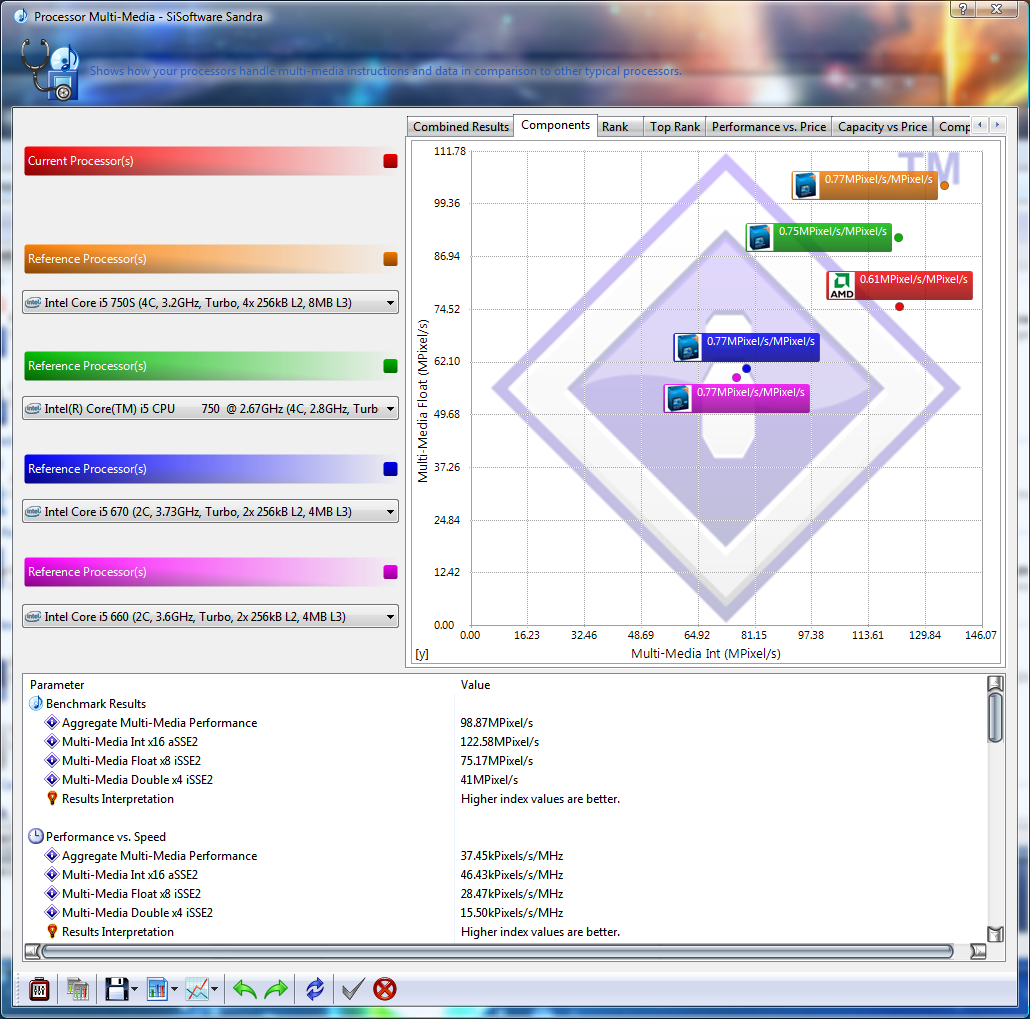
Task: Click the Value column header
Action: coord(476,685)
